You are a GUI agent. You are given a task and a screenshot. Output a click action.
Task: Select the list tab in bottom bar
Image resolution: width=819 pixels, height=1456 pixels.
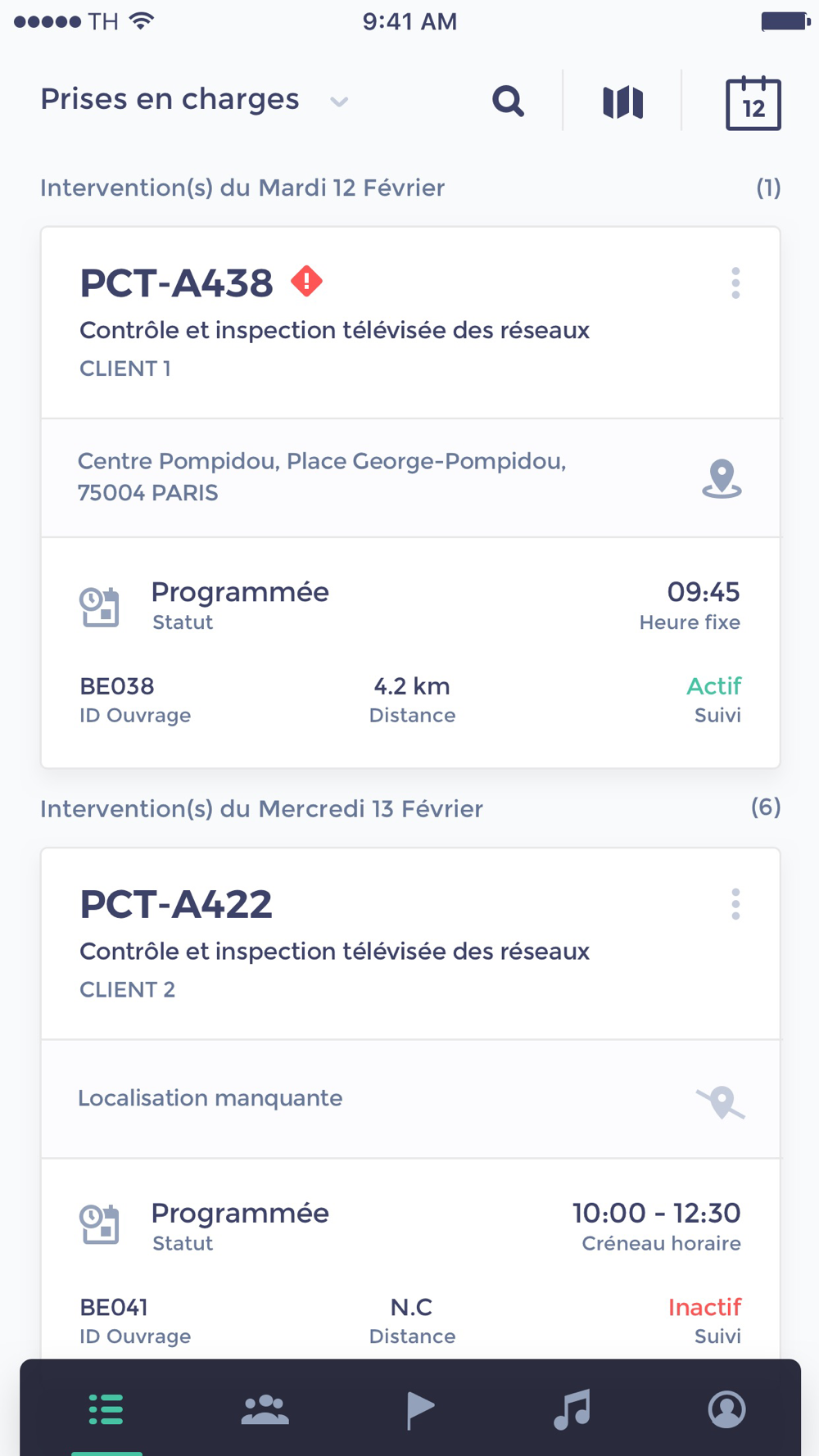(106, 1409)
